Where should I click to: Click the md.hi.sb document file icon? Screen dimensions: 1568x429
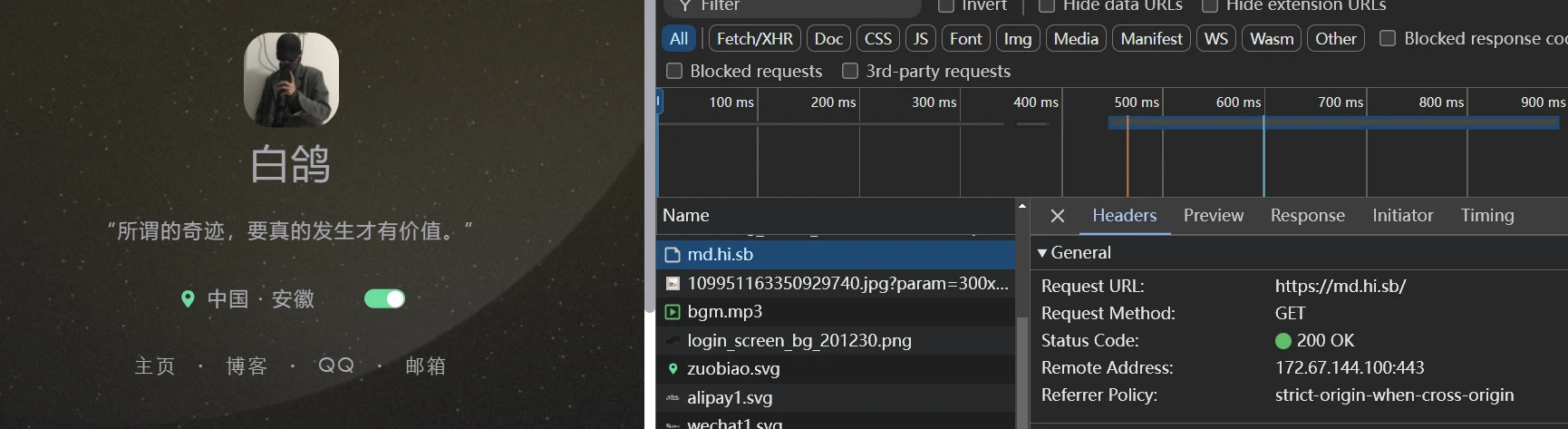(673, 255)
